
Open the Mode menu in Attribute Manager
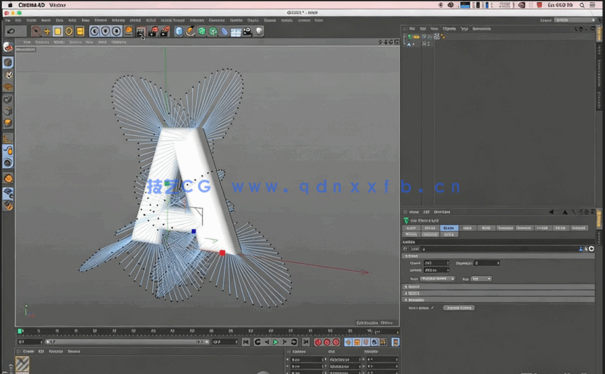click(x=414, y=212)
